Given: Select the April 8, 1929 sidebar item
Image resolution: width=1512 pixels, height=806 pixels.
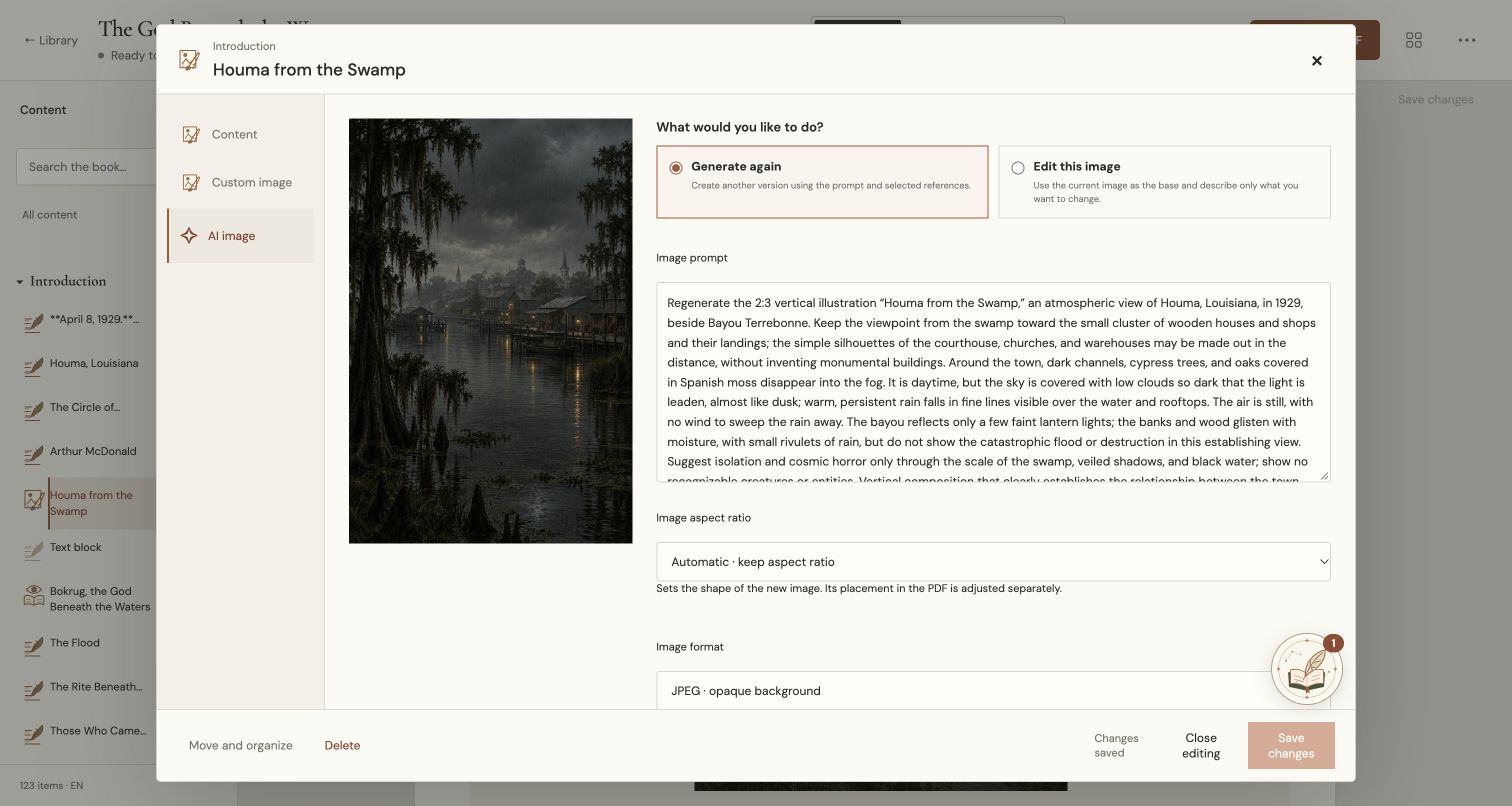Looking at the screenshot, I should tap(94, 319).
